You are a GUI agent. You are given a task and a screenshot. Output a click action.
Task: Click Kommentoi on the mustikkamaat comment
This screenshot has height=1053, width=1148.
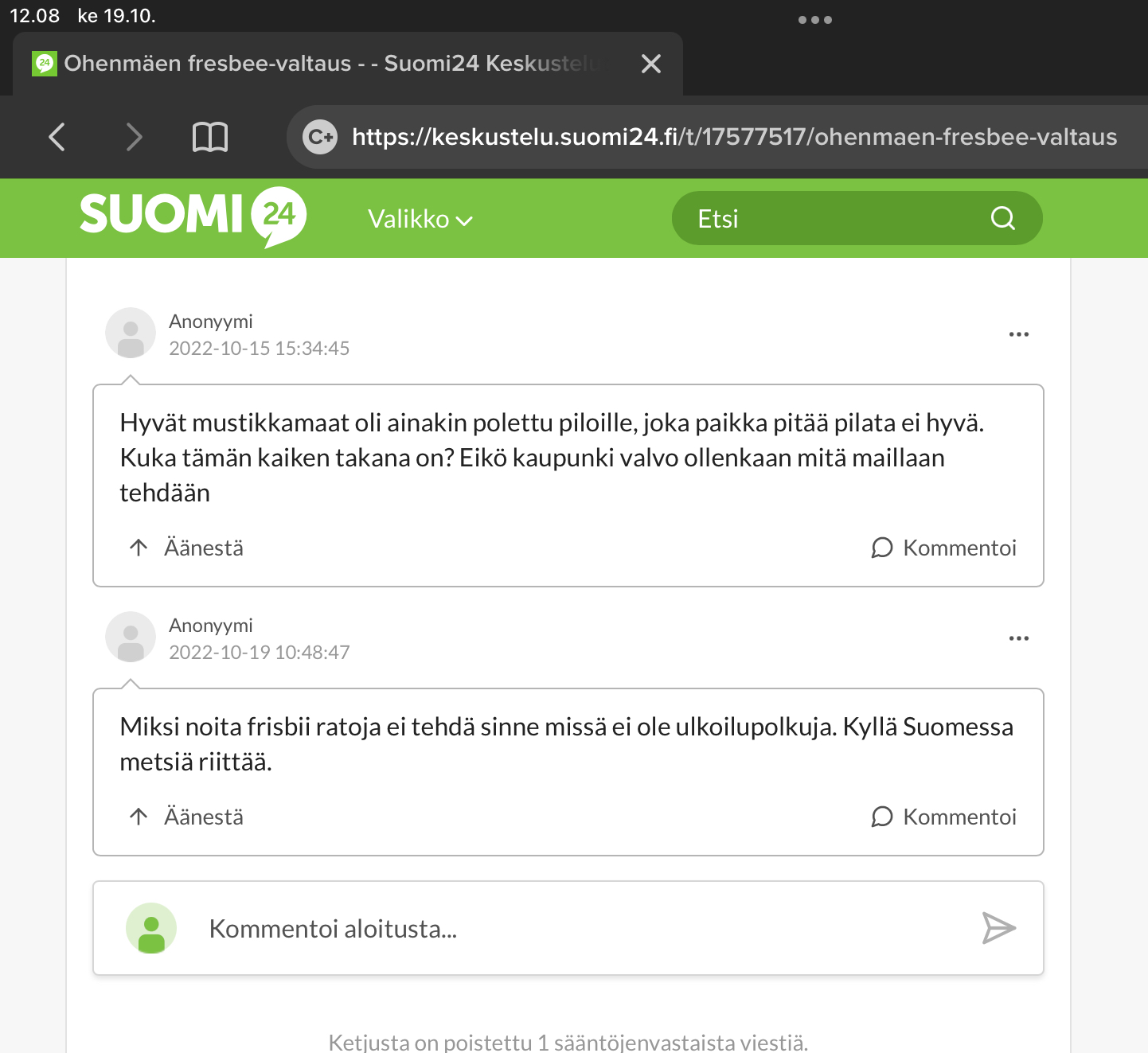point(944,548)
